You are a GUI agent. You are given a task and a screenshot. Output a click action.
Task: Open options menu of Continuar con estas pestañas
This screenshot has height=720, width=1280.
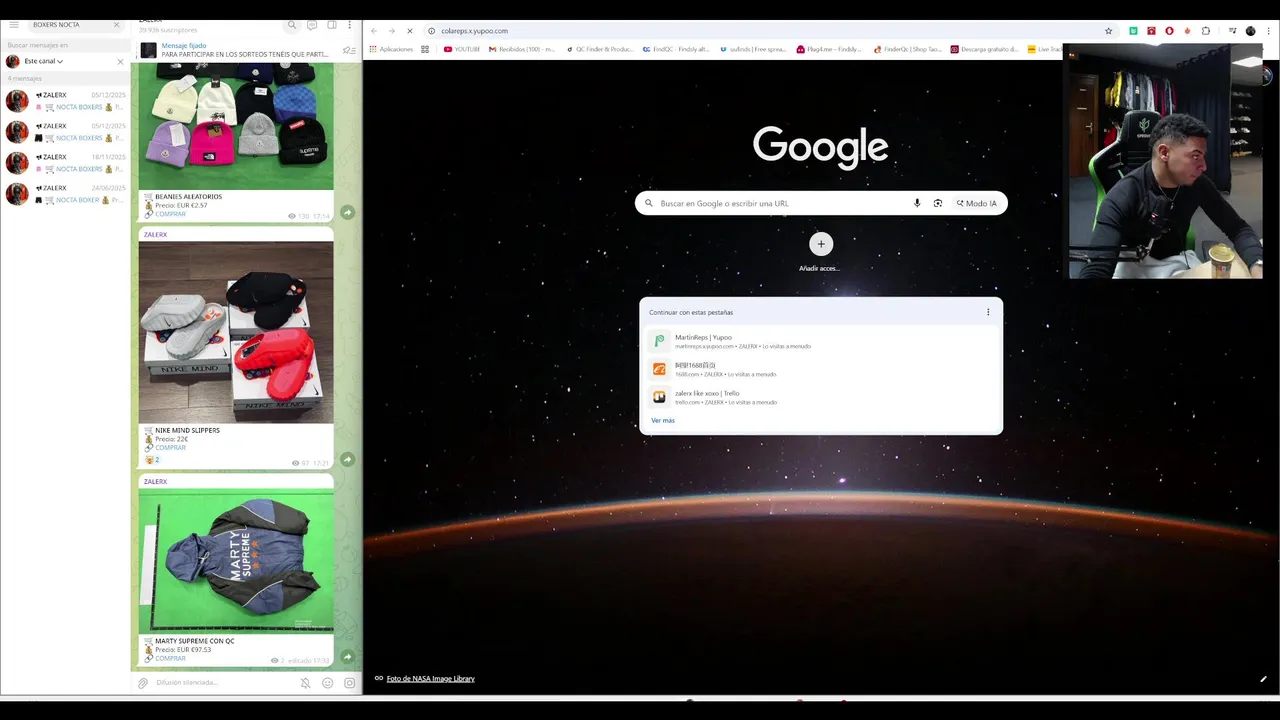(988, 312)
